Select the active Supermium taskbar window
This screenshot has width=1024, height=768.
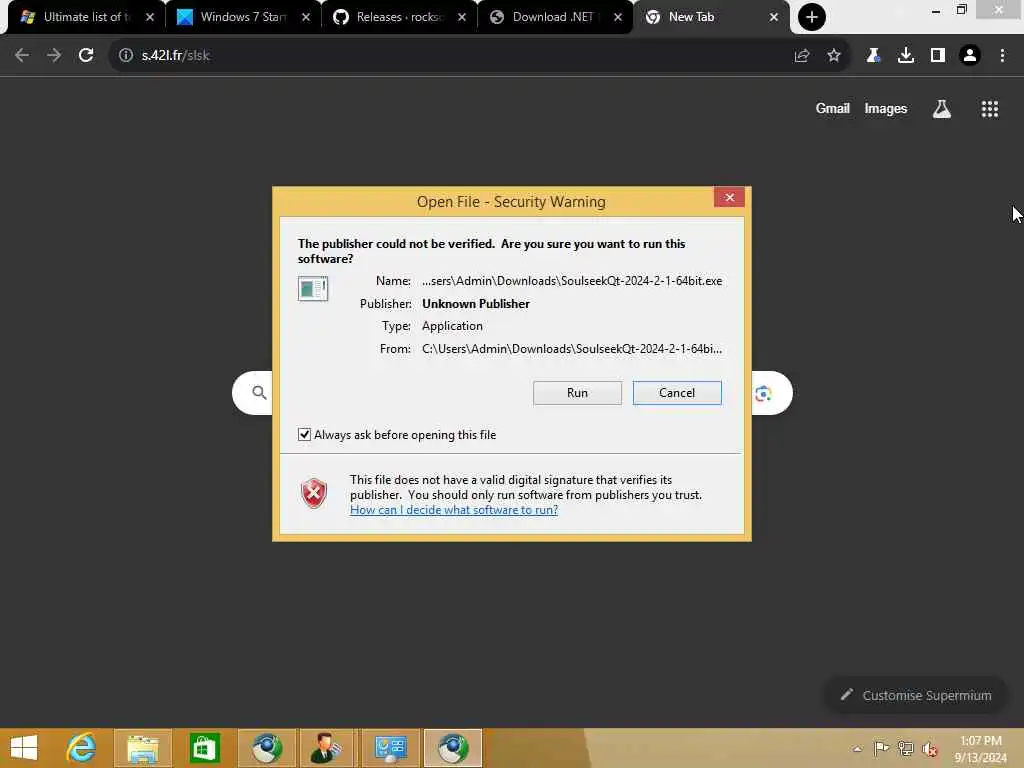pos(453,748)
